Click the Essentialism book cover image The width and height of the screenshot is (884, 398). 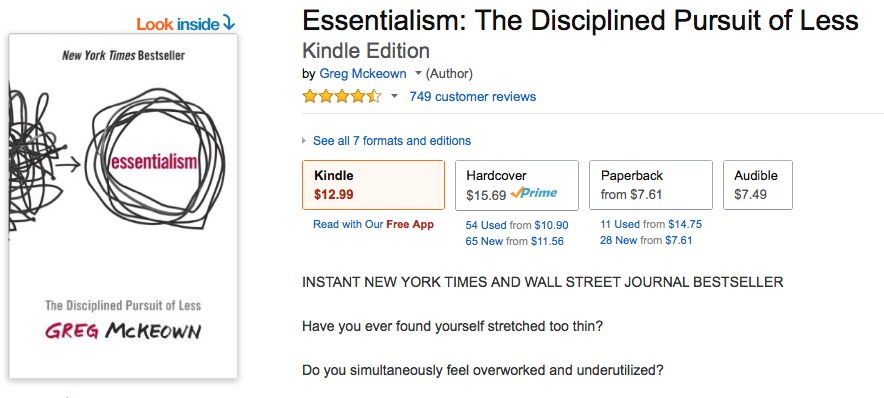[123, 206]
